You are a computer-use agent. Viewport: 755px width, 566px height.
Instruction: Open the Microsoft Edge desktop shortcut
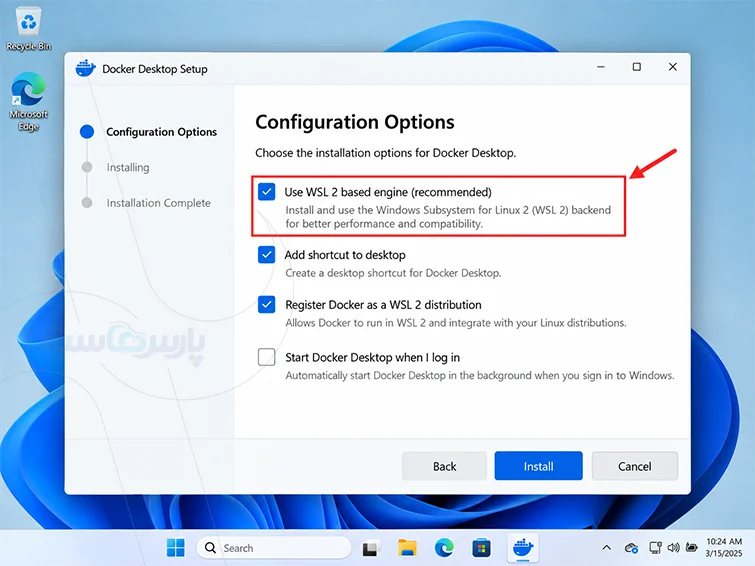pos(28,102)
